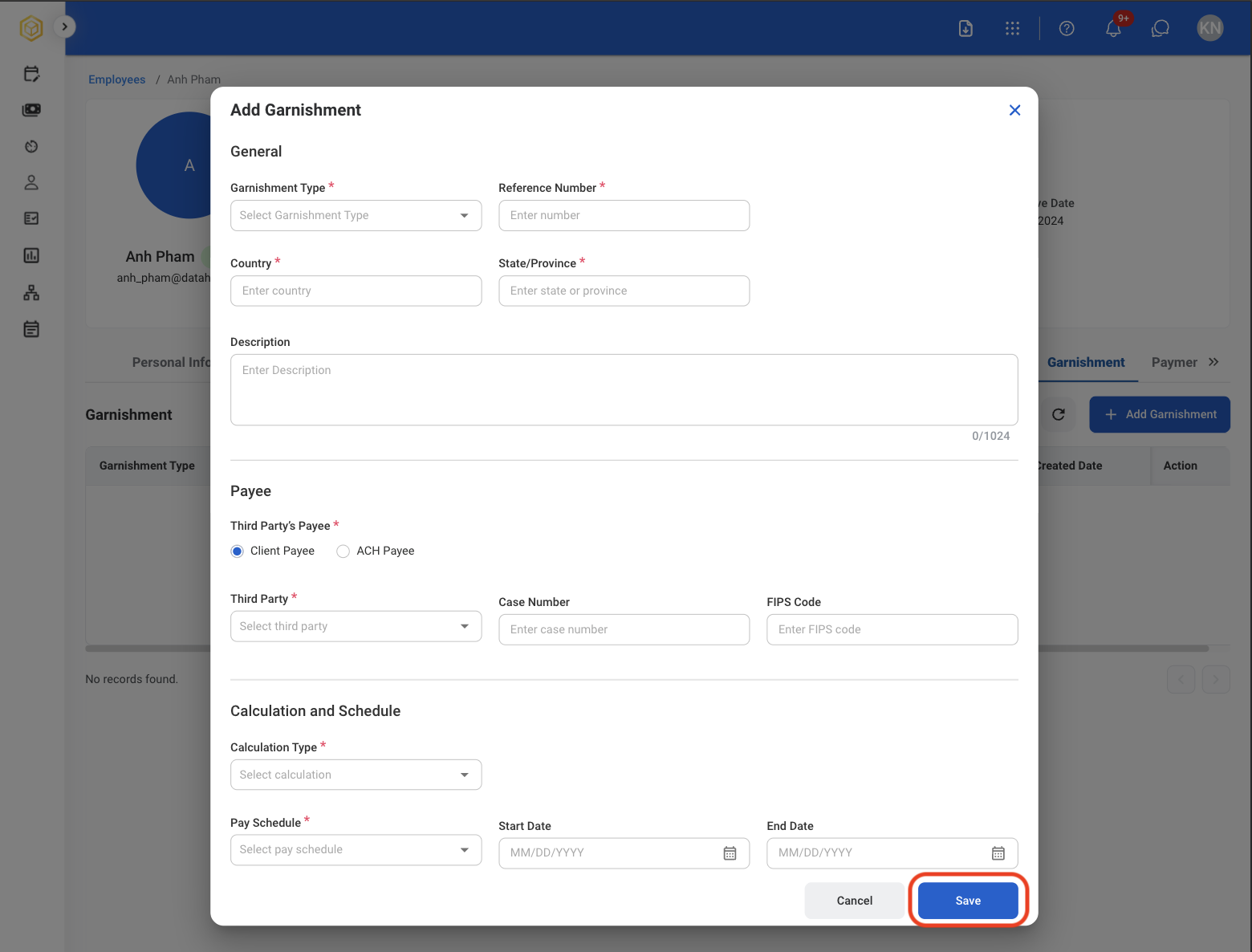Expand the sidebar with arrow button
The height and width of the screenshot is (952, 1252).
(x=65, y=27)
